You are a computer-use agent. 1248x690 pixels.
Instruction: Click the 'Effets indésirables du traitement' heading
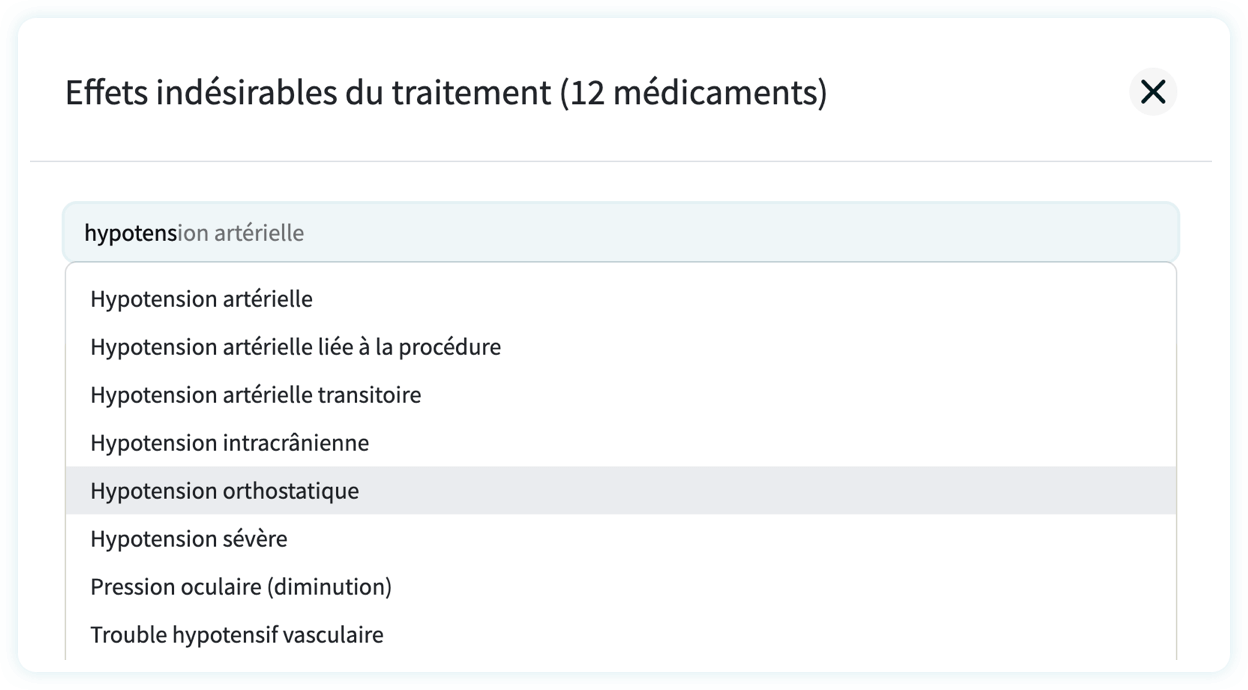click(308, 93)
